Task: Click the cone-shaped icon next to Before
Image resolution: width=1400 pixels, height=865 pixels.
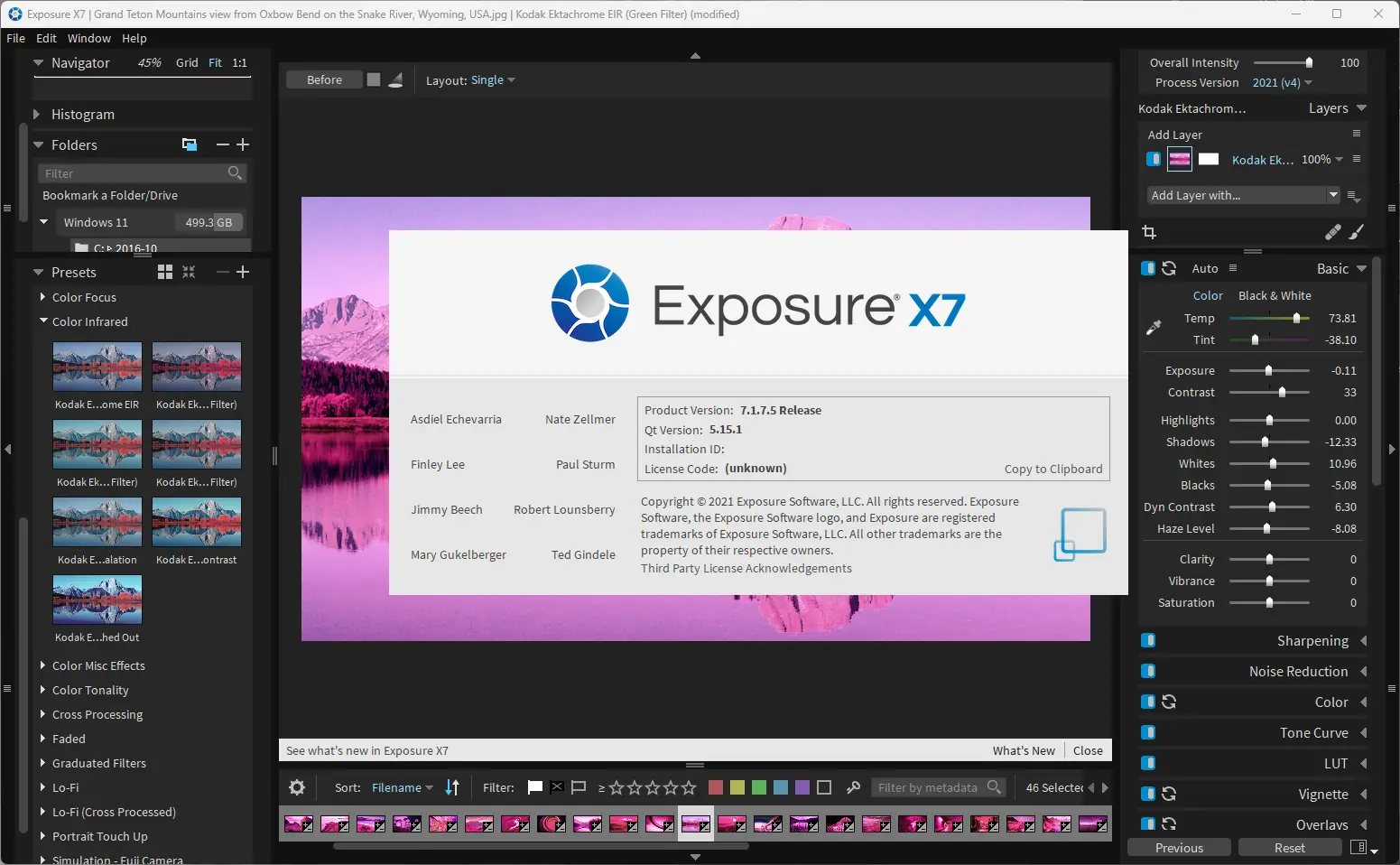Action: click(395, 79)
